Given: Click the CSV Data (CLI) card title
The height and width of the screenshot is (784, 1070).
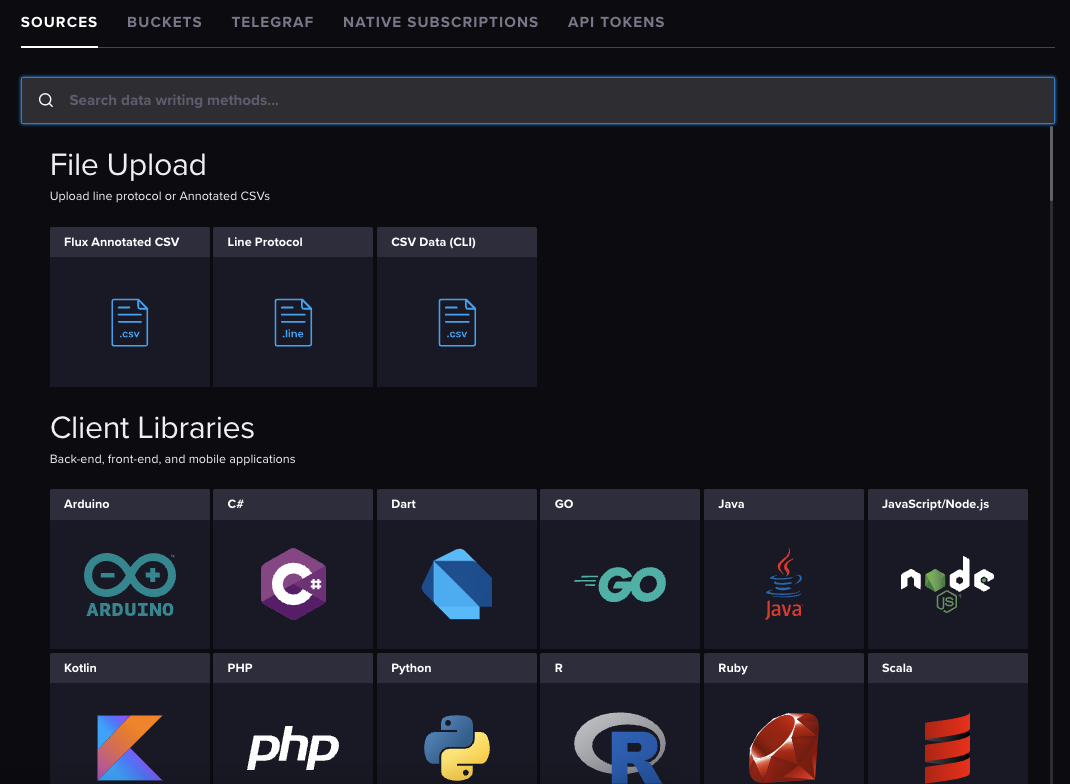Looking at the screenshot, I should pos(433,242).
